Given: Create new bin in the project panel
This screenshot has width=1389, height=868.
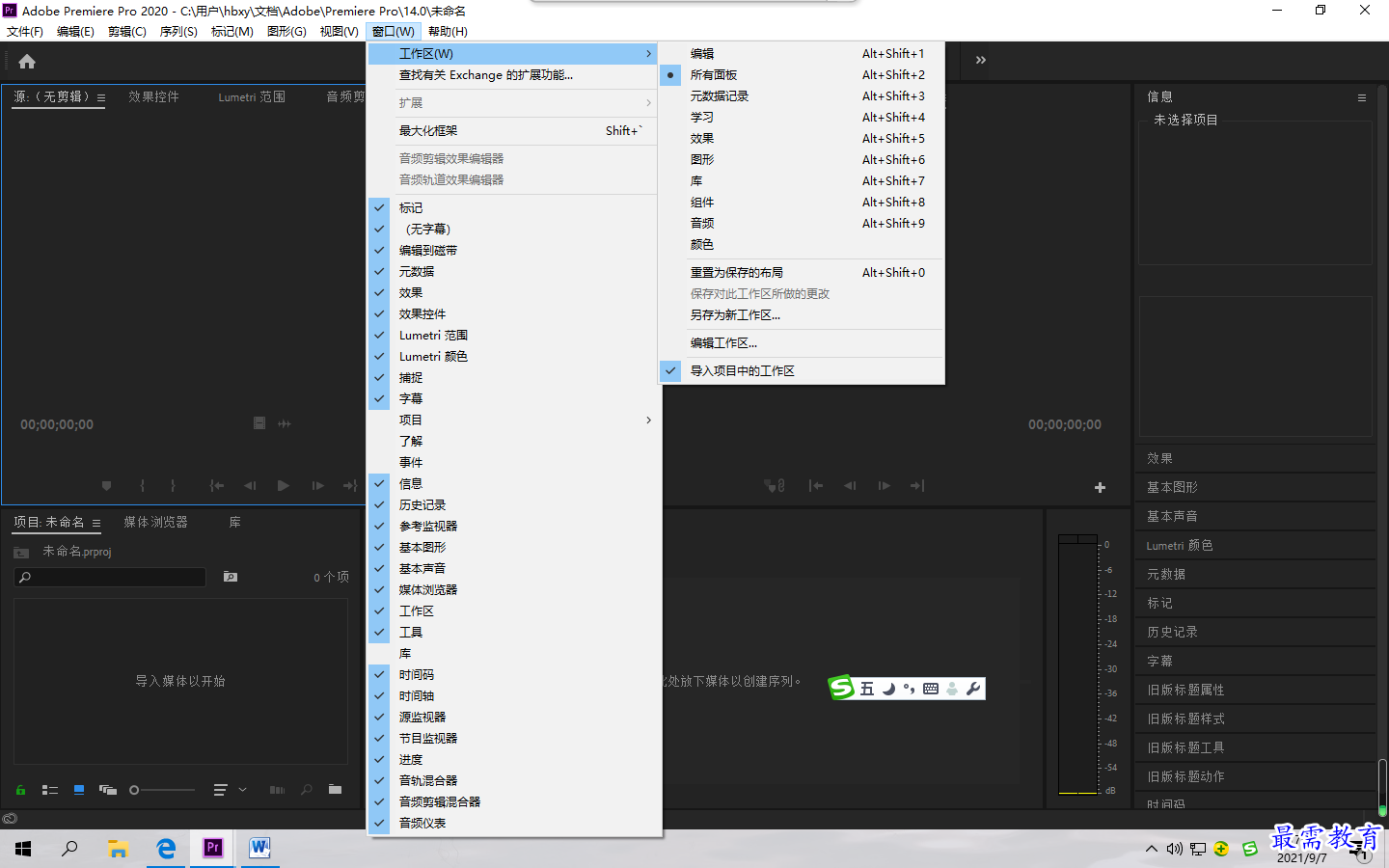Looking at the screenshot, I should coord(335,790).
